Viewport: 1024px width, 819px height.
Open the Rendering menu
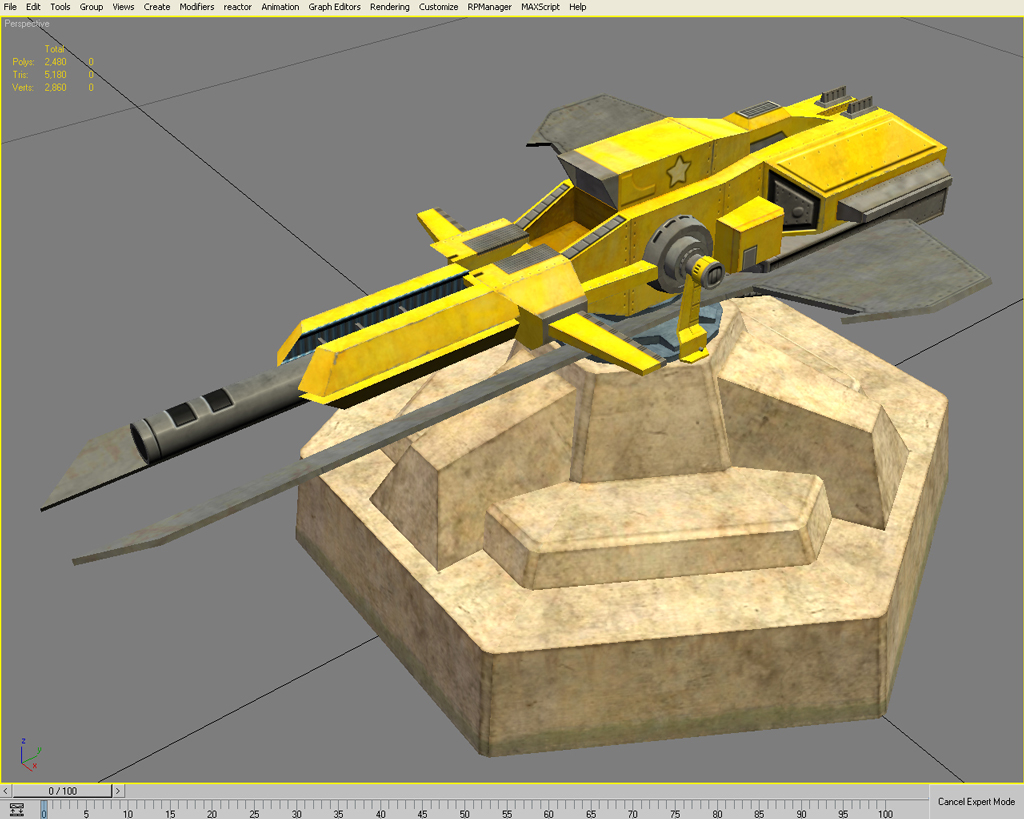point(389,7)
